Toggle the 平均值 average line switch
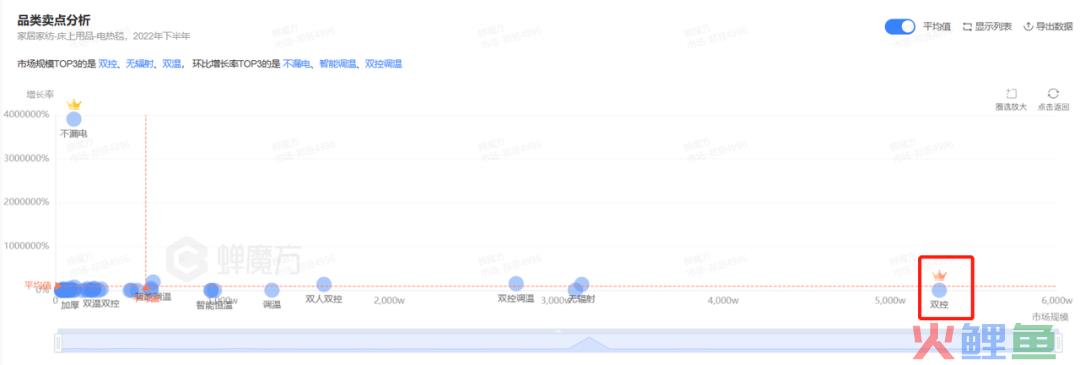This screenshot has height=365, width=1080. pos(900,27)
